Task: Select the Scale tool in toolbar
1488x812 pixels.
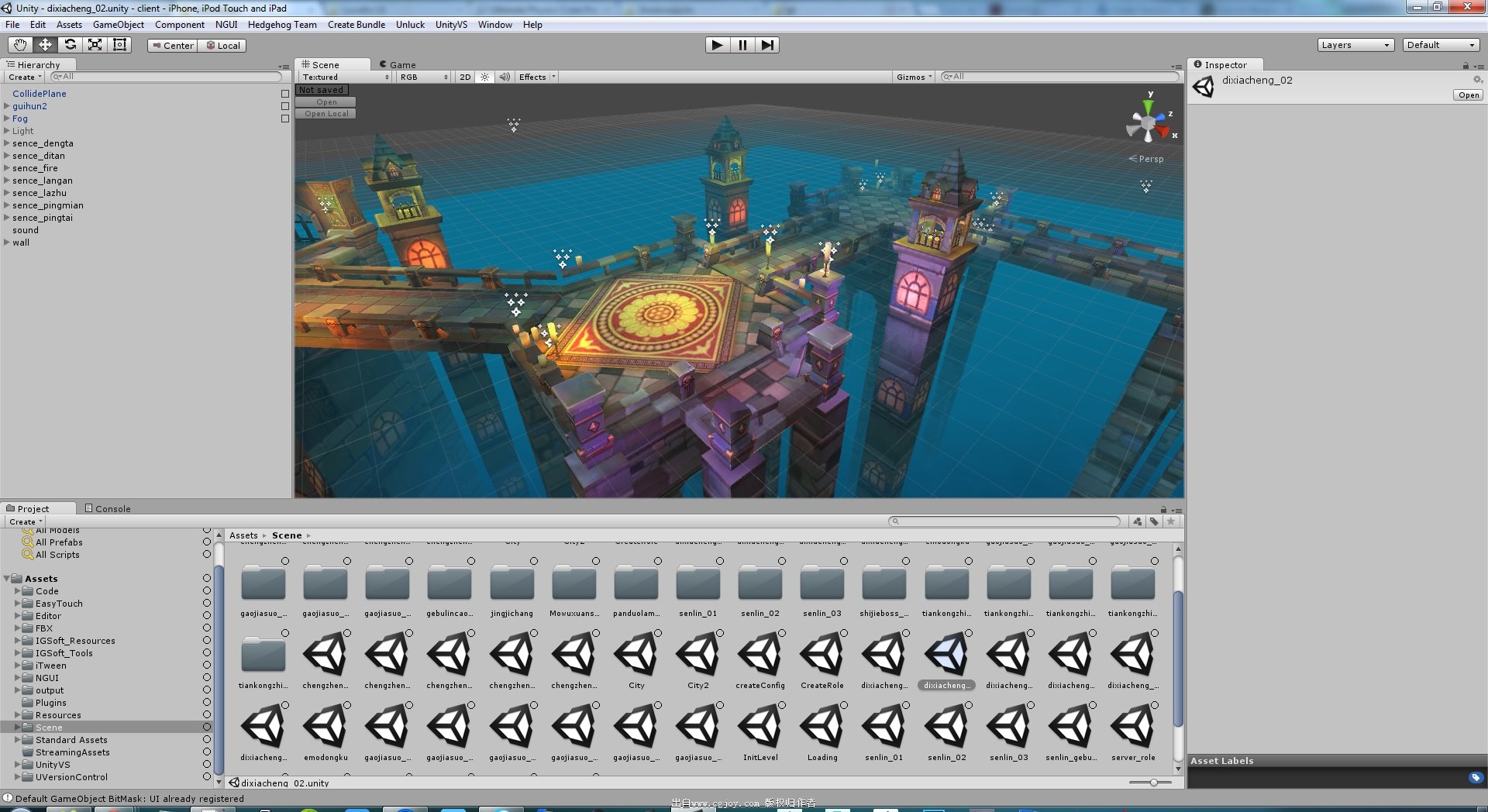Action: pyautogui.click(x=95, y=45)
